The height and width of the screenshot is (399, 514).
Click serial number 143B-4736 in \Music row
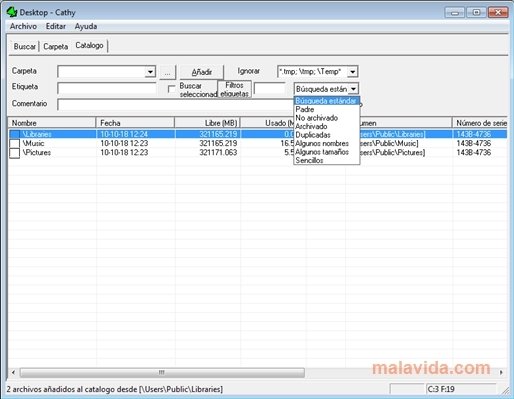pos(474,143)
